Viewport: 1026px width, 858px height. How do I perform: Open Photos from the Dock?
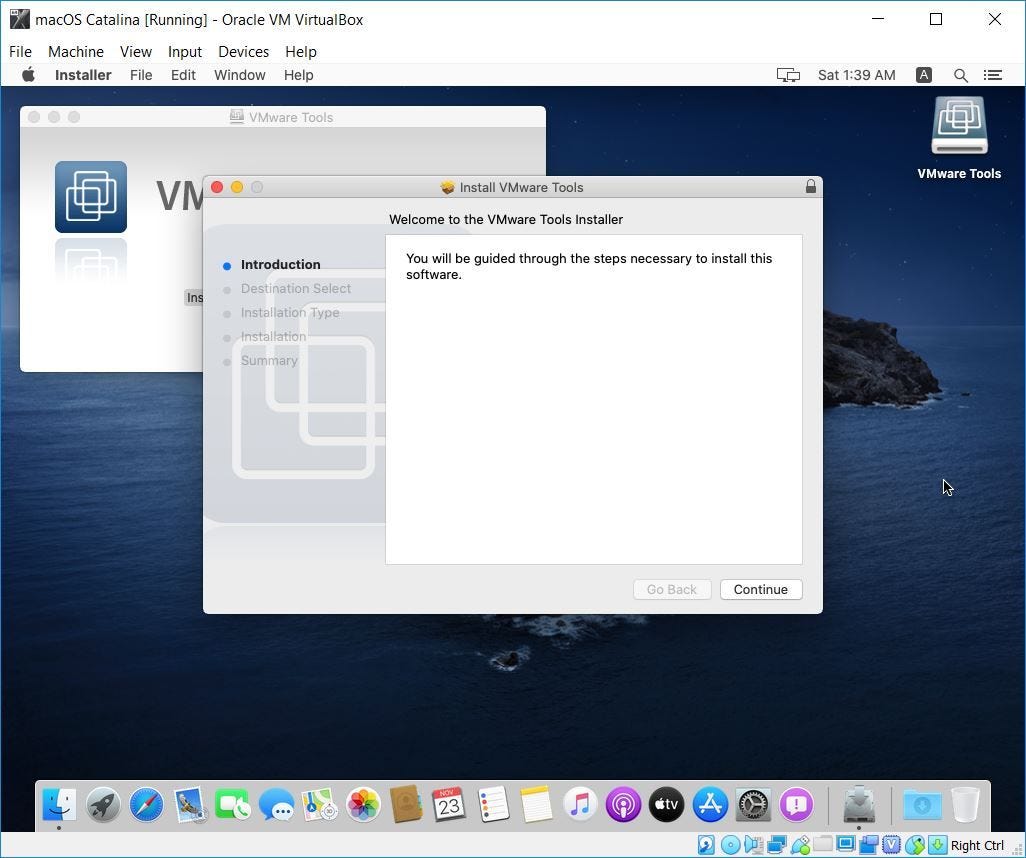click(x=363, y=804)
